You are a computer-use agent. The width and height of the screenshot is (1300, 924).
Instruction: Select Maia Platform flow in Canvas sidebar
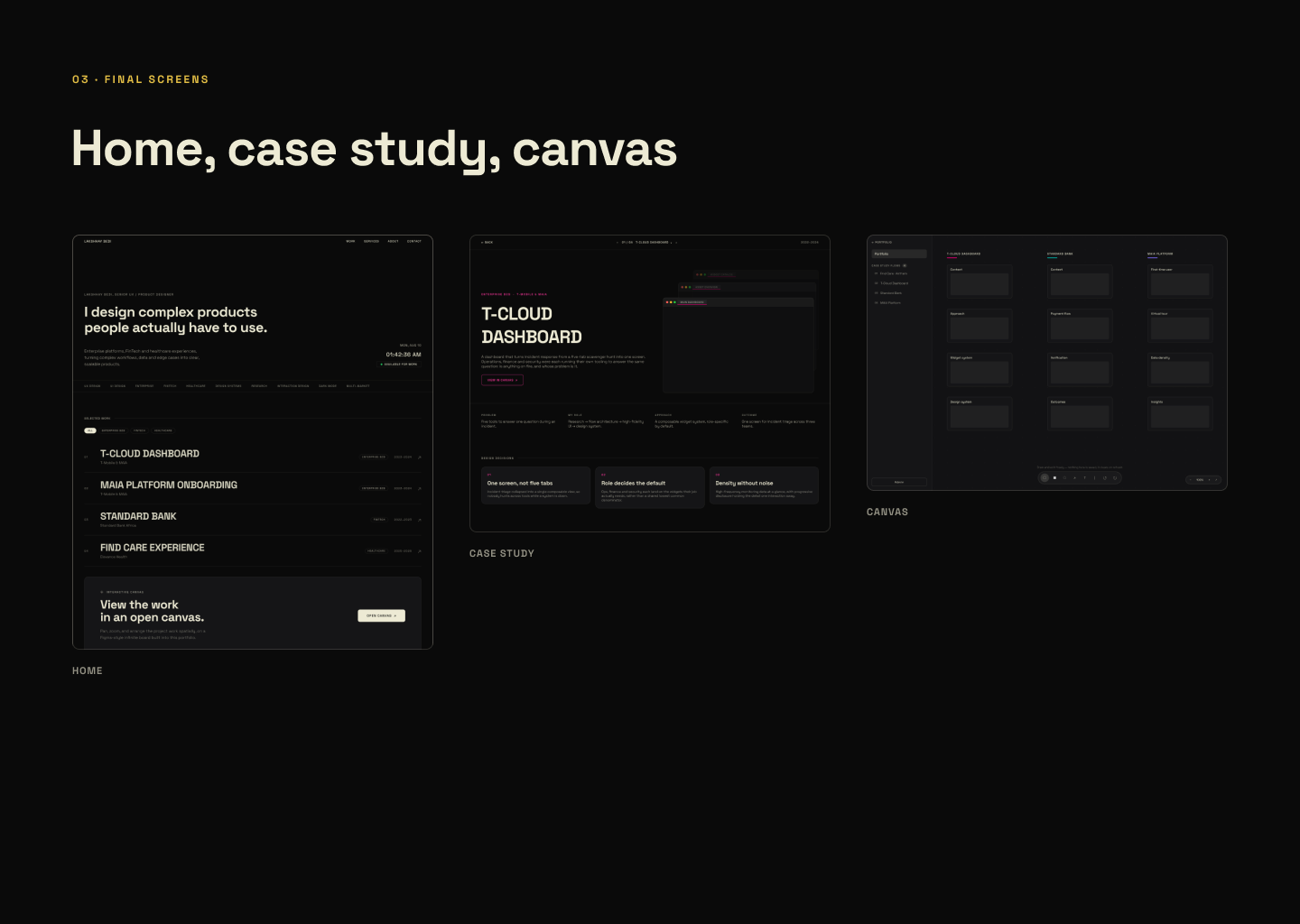tap(887, 303)
